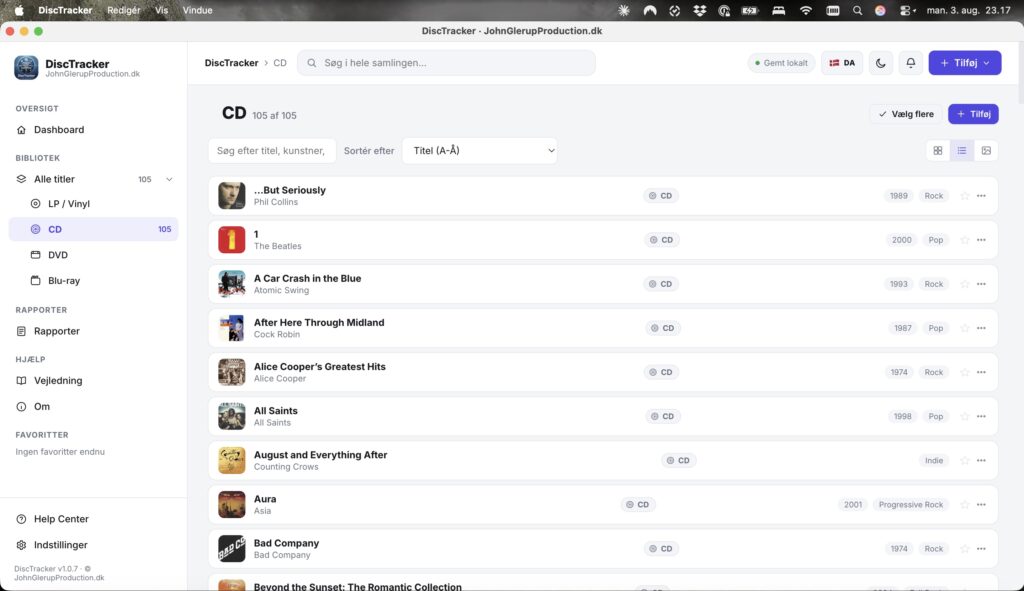Switch to cover image view layout
Screen dimensions: 1024x591
click(986, 151)
